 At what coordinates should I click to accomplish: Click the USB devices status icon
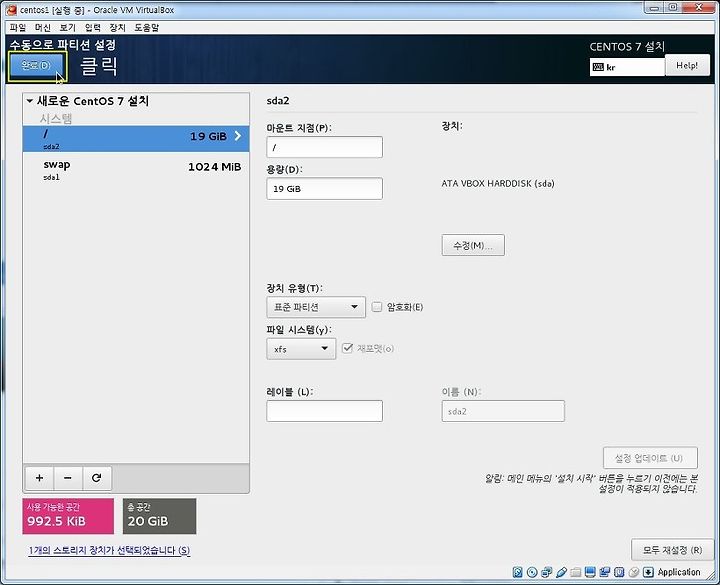[561, 572]
